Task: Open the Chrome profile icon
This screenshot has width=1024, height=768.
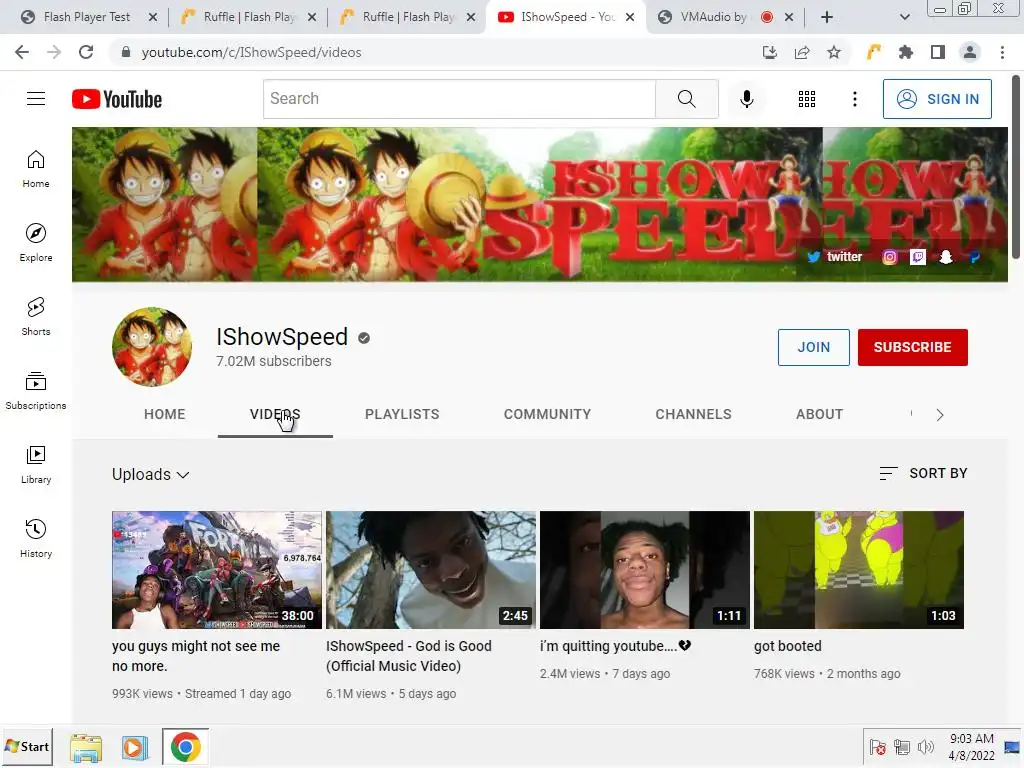Action: coord(970,52)
